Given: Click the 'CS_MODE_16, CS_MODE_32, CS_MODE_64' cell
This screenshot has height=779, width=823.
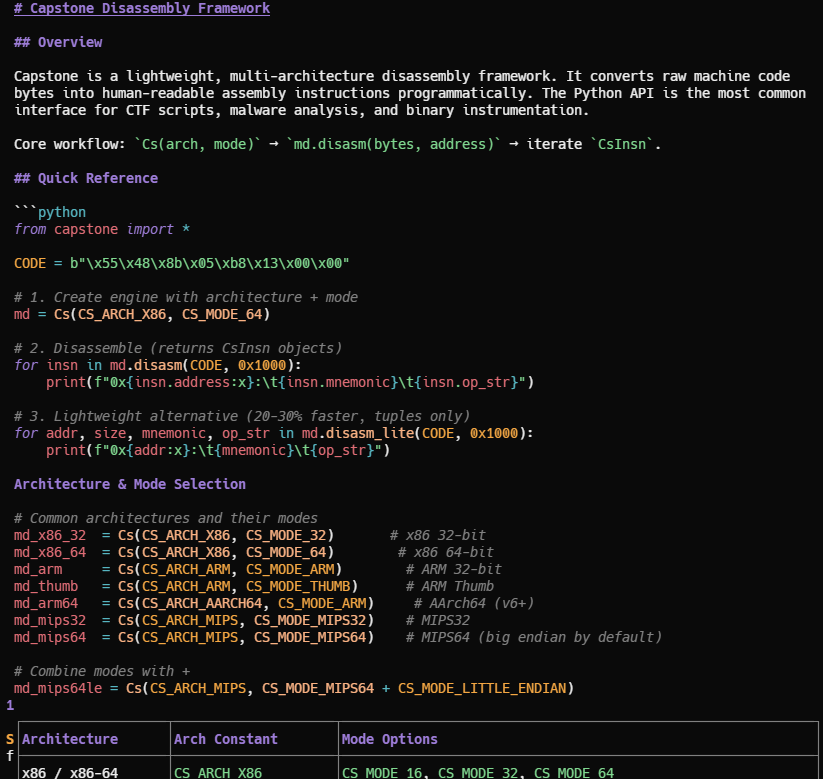Looking at the screenshot, I should [x=478, y=773].
